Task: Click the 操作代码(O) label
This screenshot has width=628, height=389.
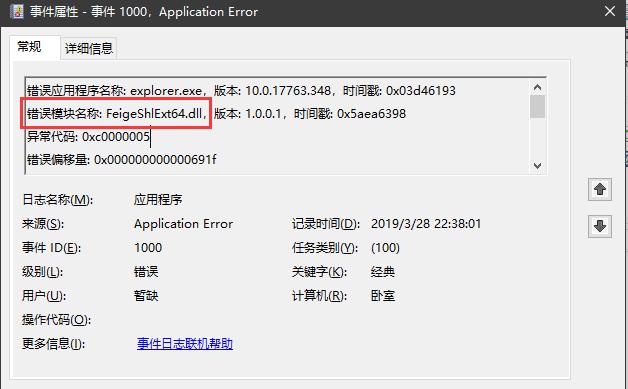Action: pos(56,320)
